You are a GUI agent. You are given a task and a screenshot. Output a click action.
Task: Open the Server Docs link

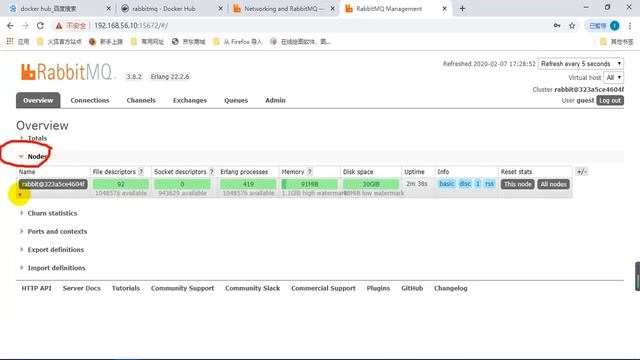point(82,288)
